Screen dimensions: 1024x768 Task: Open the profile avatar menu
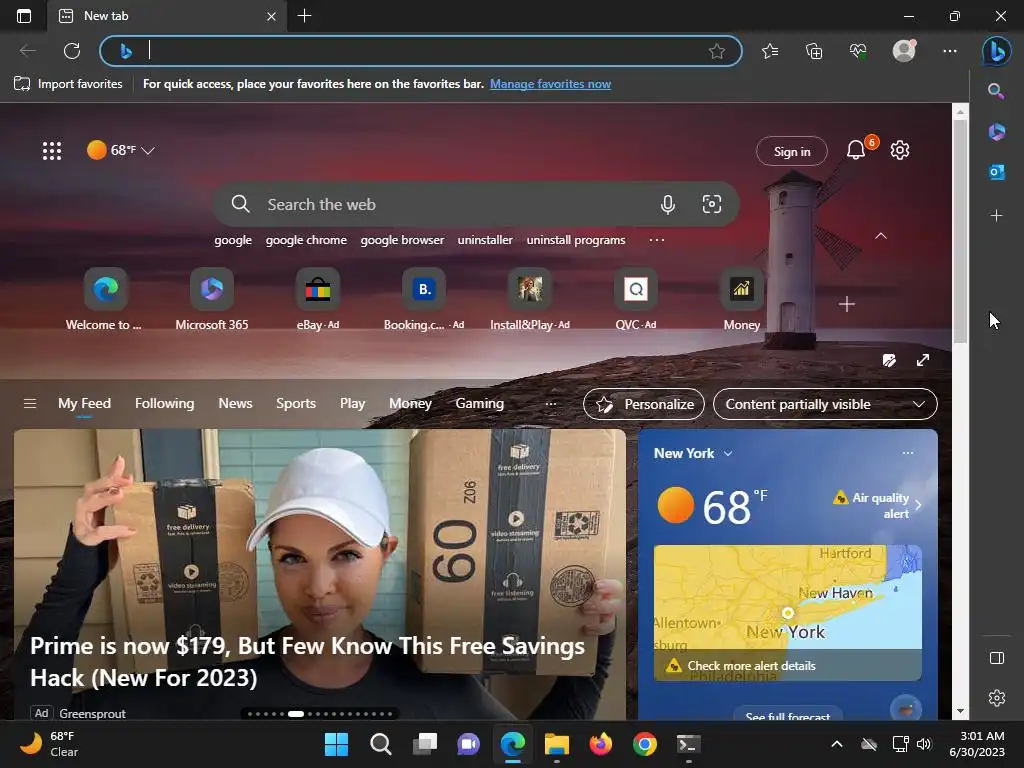pyautogui.click(x=904, y=51)
